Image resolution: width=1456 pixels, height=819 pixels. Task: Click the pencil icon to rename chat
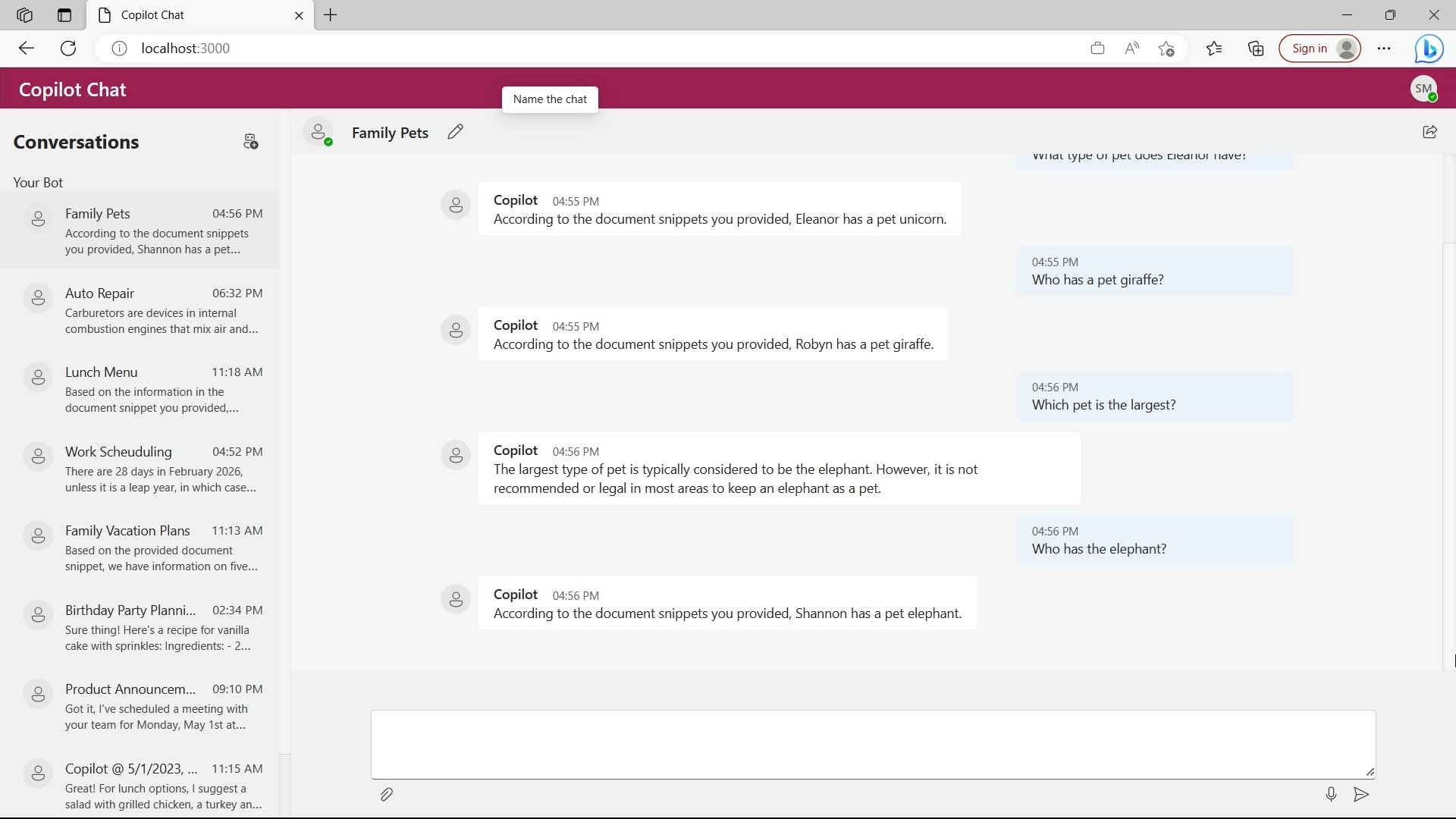[455, 132]
